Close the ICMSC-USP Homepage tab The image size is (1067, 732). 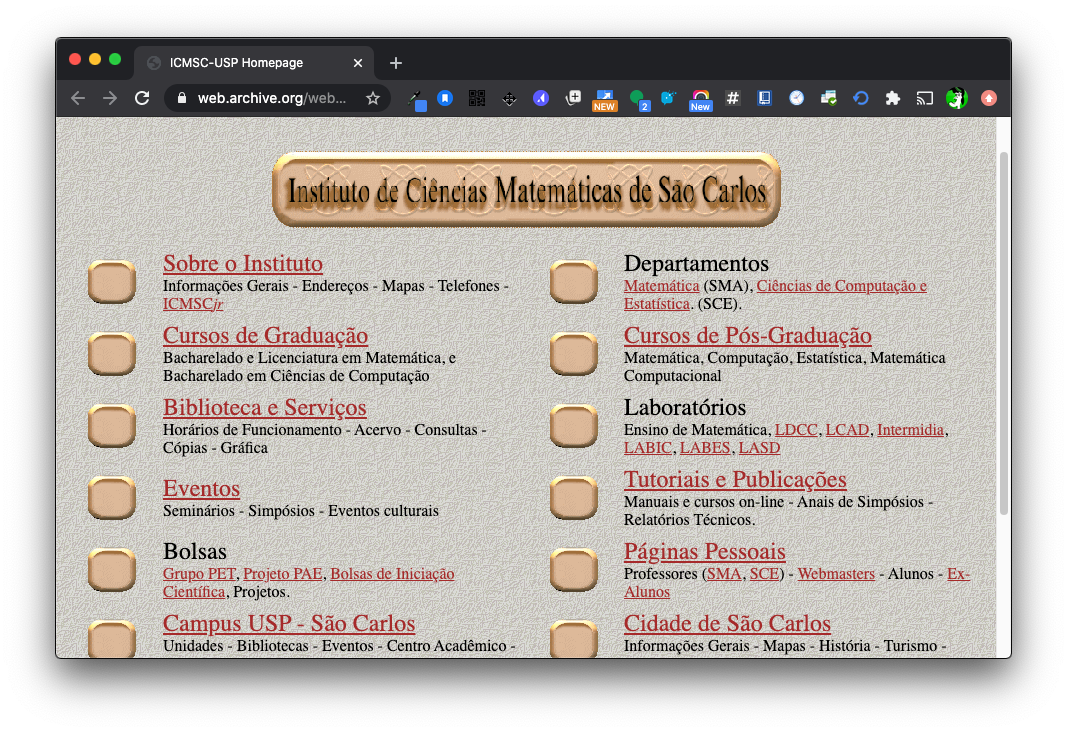(358, 63)
